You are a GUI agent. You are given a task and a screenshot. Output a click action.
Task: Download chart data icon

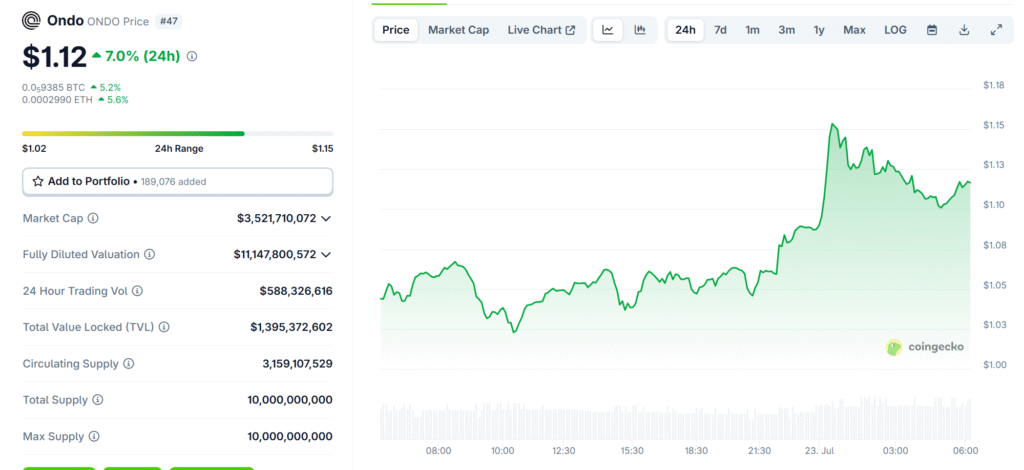tap(964, 30)
